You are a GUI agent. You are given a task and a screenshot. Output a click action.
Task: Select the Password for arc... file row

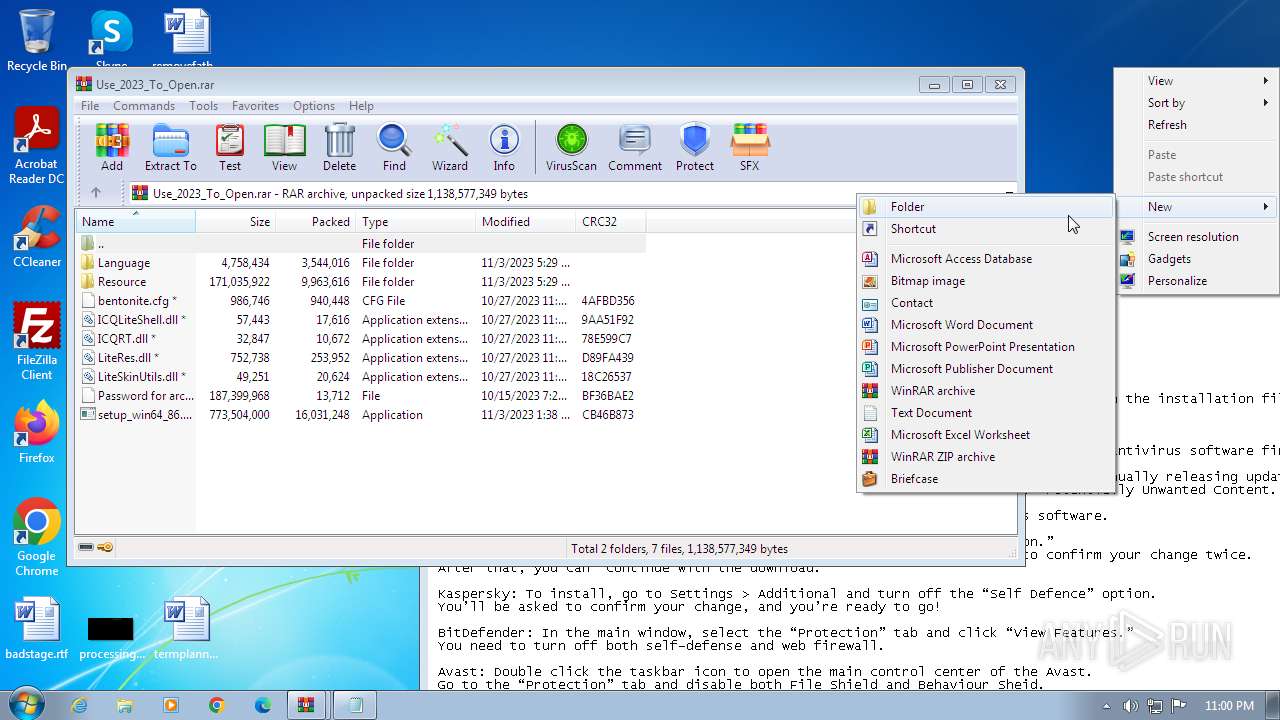pyautogui.click(x=360, y=396)
